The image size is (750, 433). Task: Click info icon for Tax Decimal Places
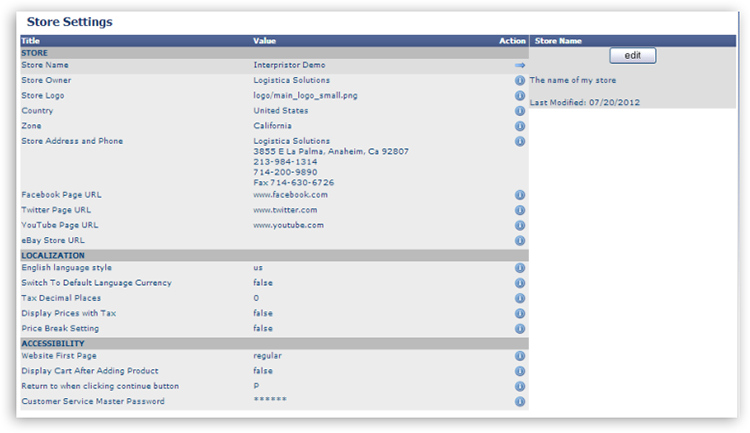point(520,299)
